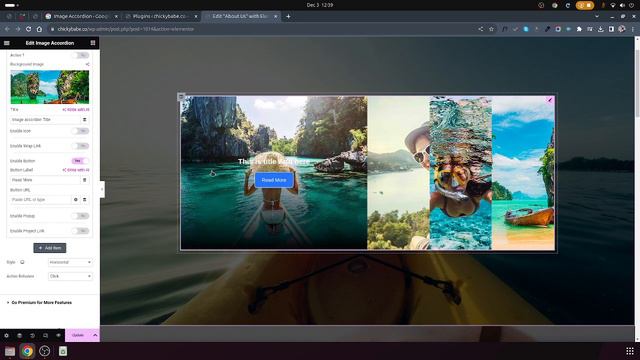The width and height of the screenshot is (640, 360).
Task: Switch to Image Accordion Google tab
Action: (x=82, y=16)
